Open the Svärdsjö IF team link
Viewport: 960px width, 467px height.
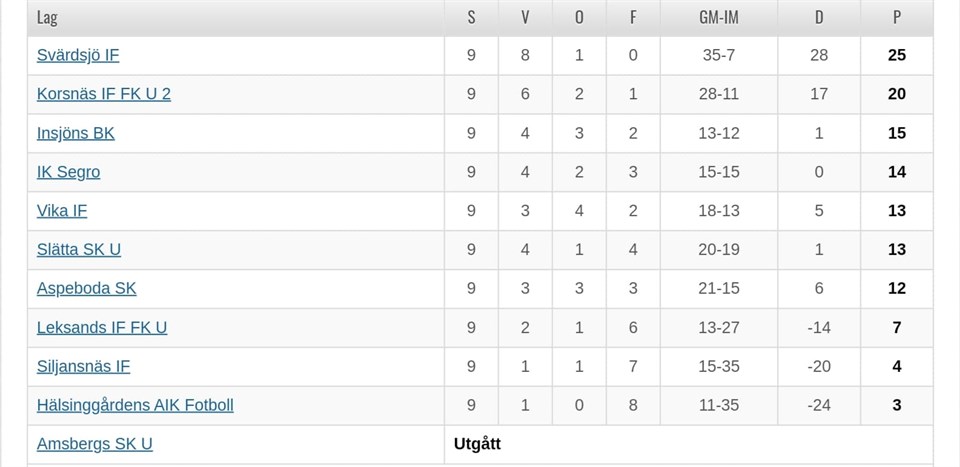point(78,55)
